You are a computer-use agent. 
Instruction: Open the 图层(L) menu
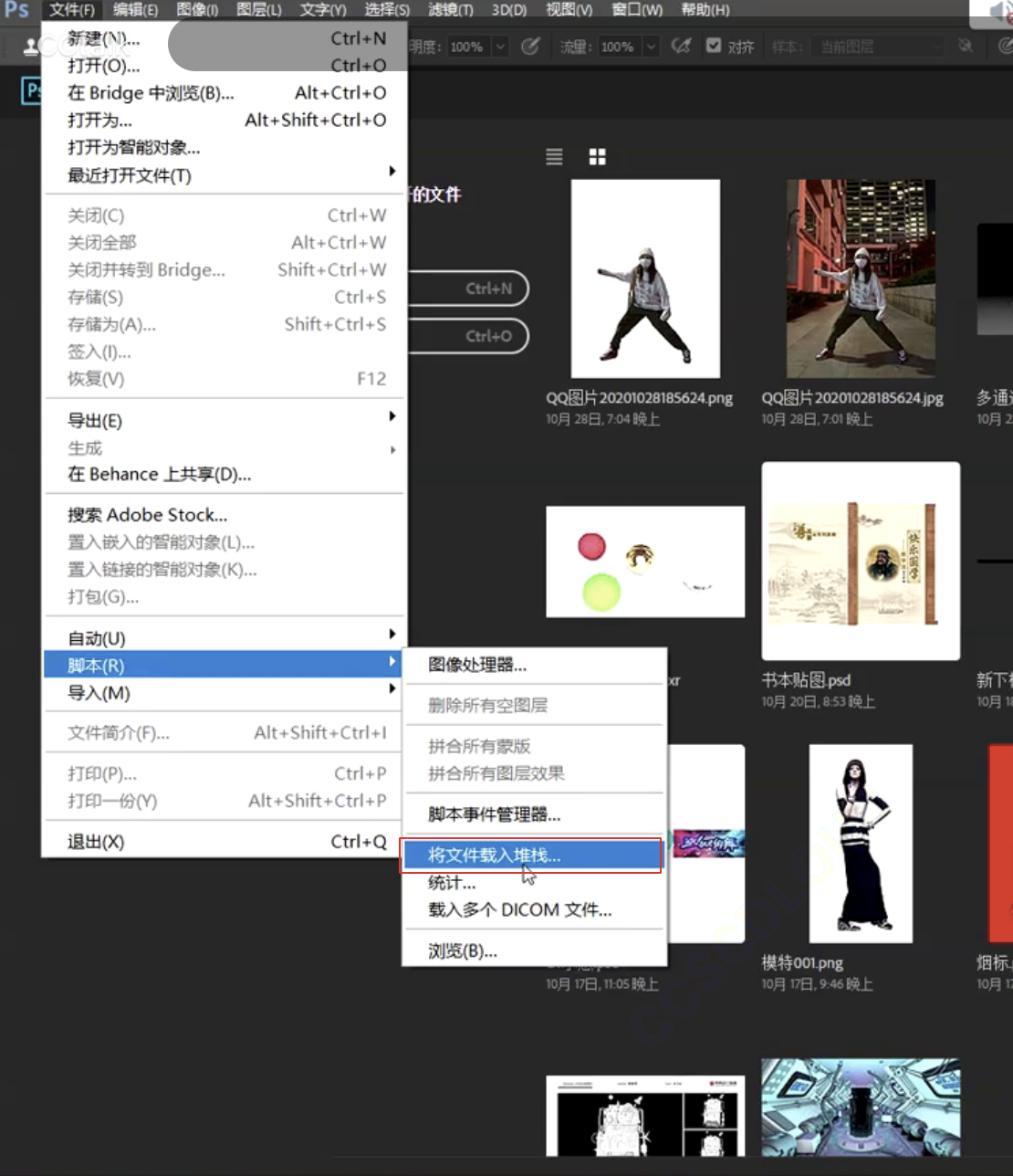coord(259,10)
